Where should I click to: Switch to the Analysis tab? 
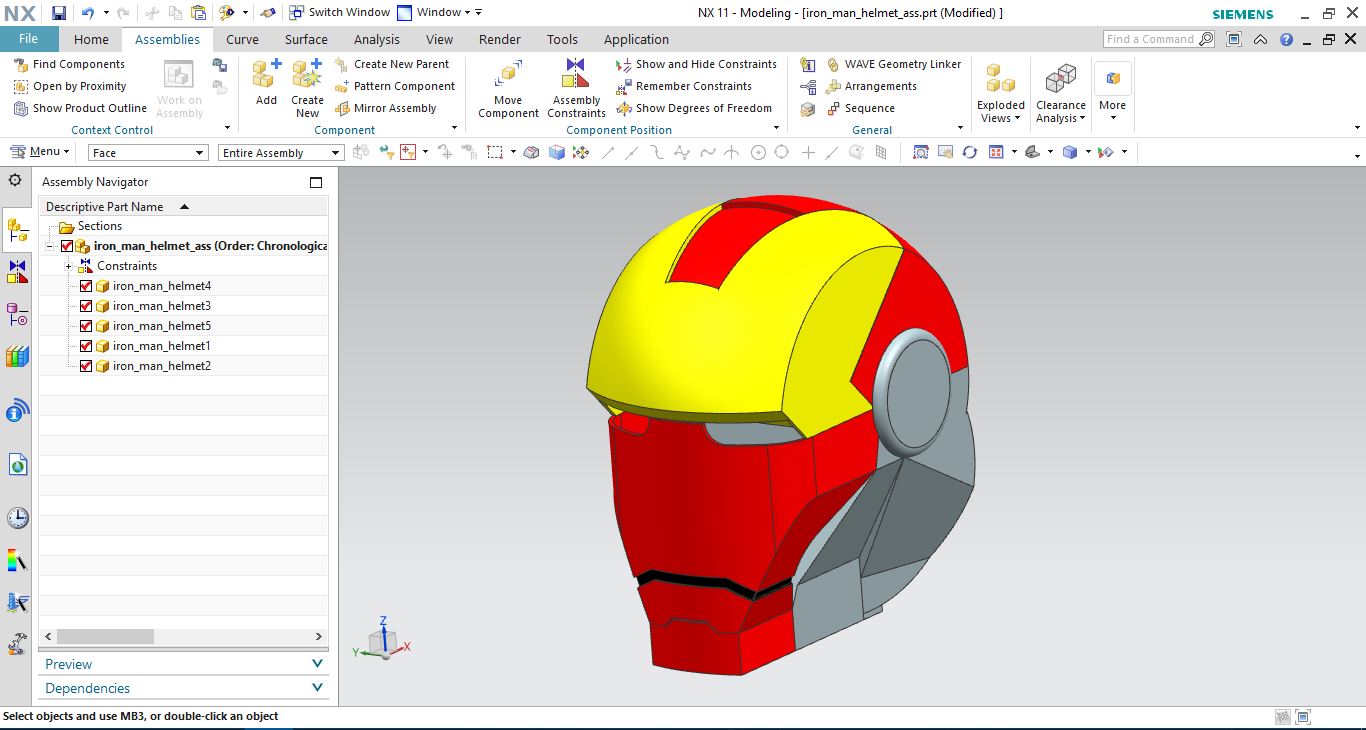pyautogui.click(x=377, y=39)
